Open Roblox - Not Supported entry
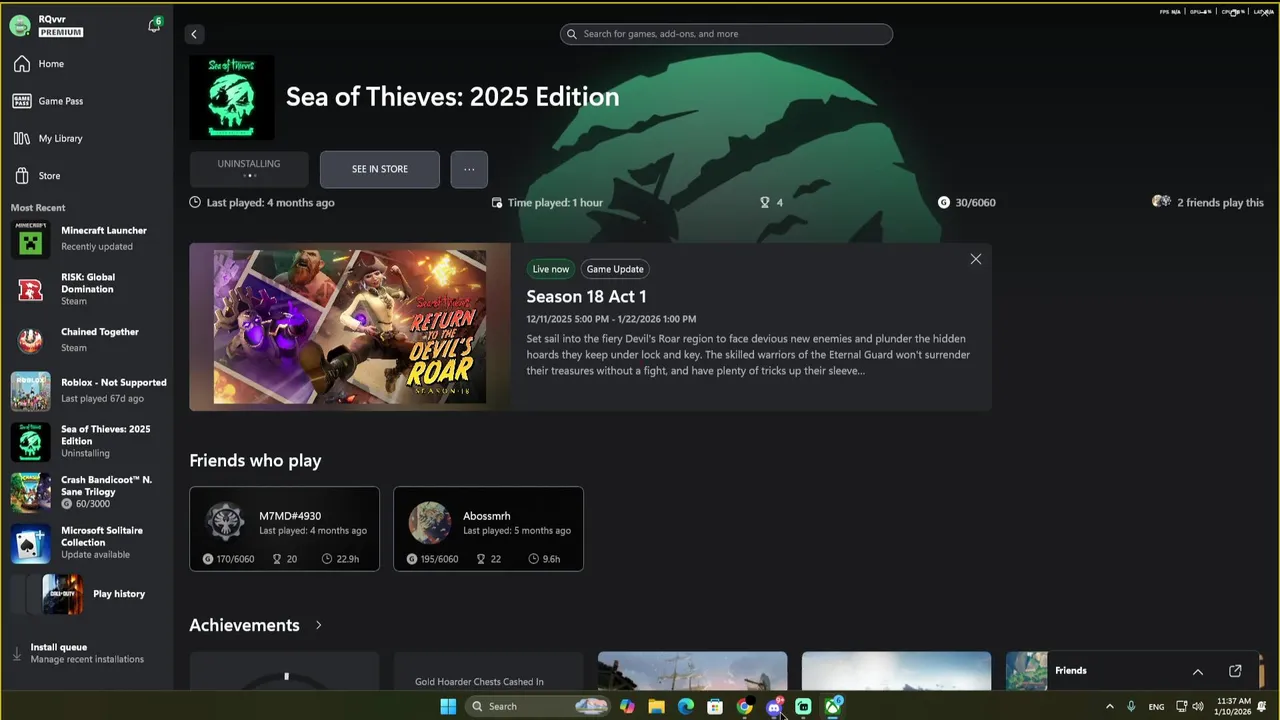The width and height of the screenshot is (1280, 720). pyautogui.click(x=88, y=390)
